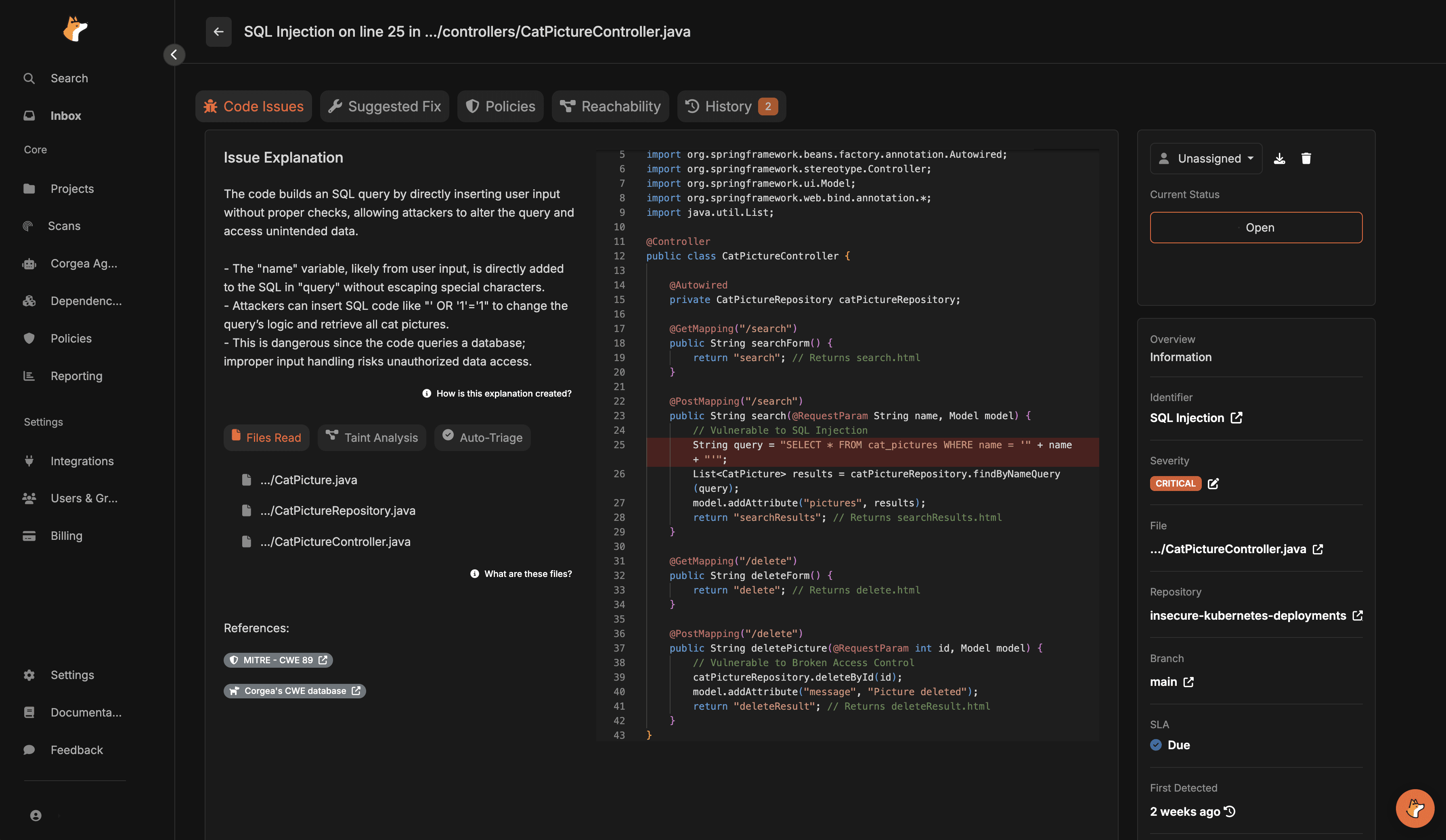Select the Auto-Triage tab

[x=482, y=437]
